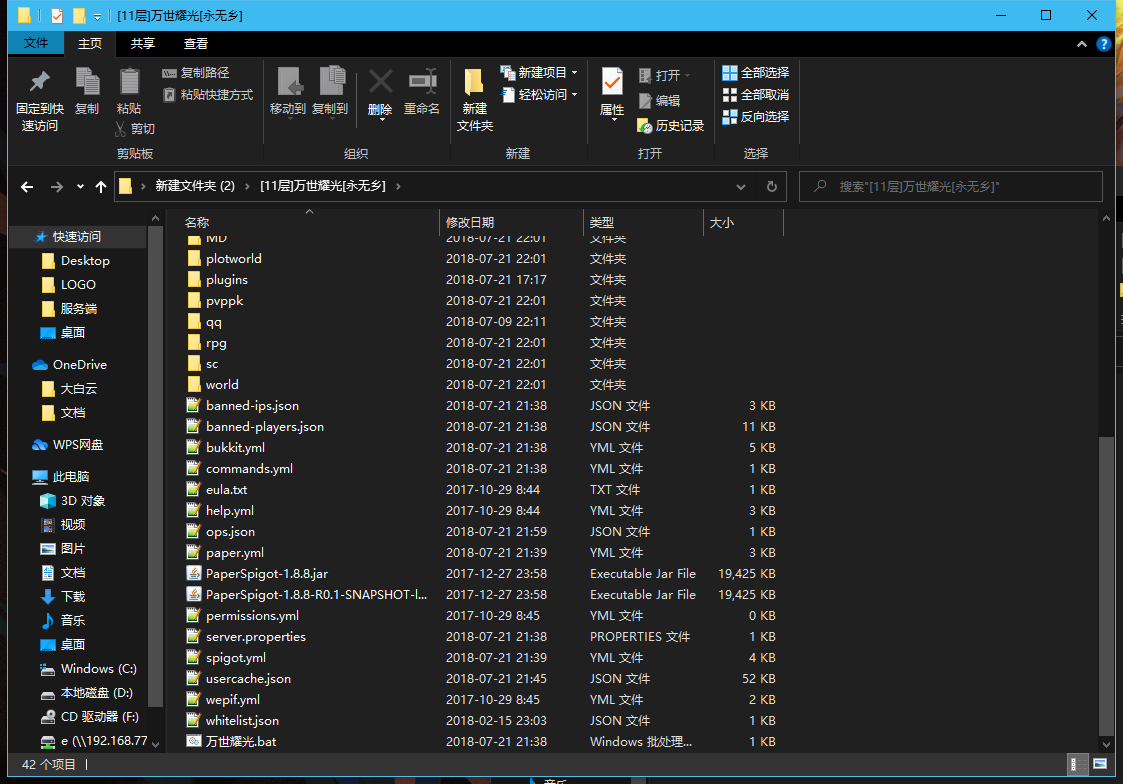
Task: Collapse the ribbon with chevron
Action: [x=1081, y=44]
